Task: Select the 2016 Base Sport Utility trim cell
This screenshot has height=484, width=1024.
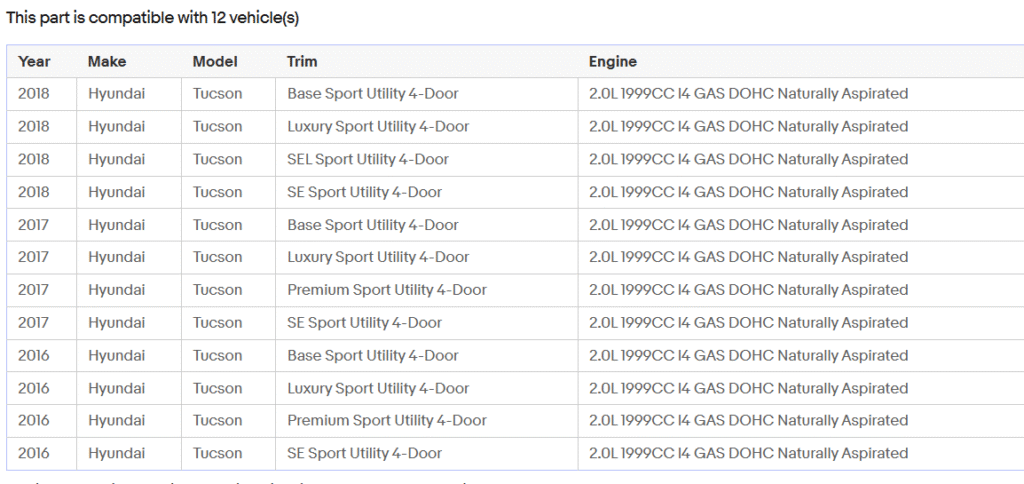Action: tap(373, 355)
